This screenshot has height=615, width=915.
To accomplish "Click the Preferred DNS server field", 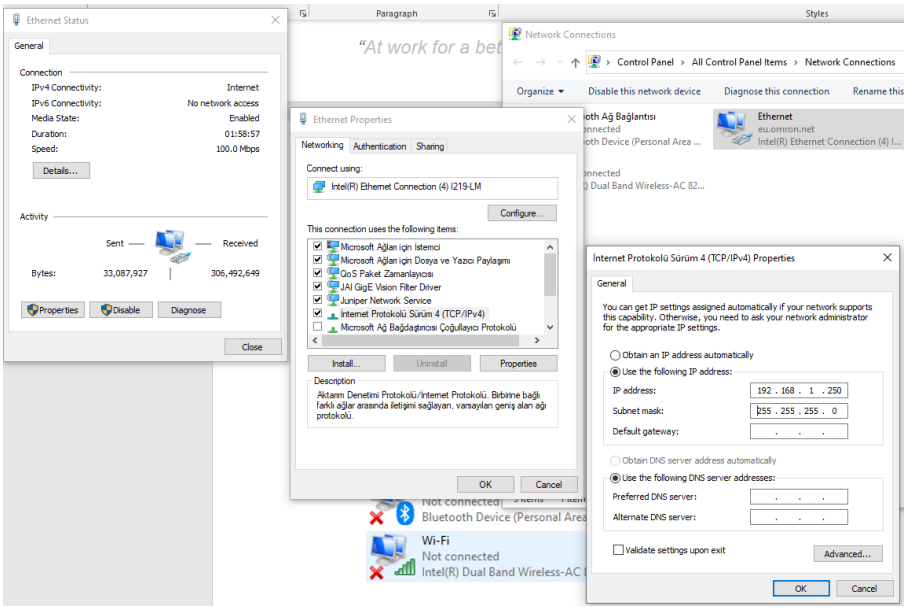I will 799,497.
